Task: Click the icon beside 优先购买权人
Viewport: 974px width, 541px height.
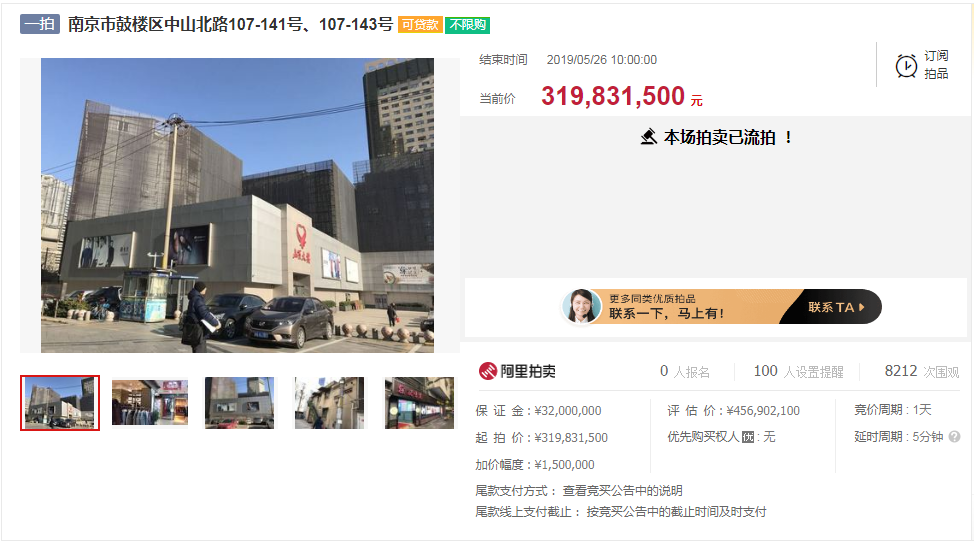Action: [747, 437]
